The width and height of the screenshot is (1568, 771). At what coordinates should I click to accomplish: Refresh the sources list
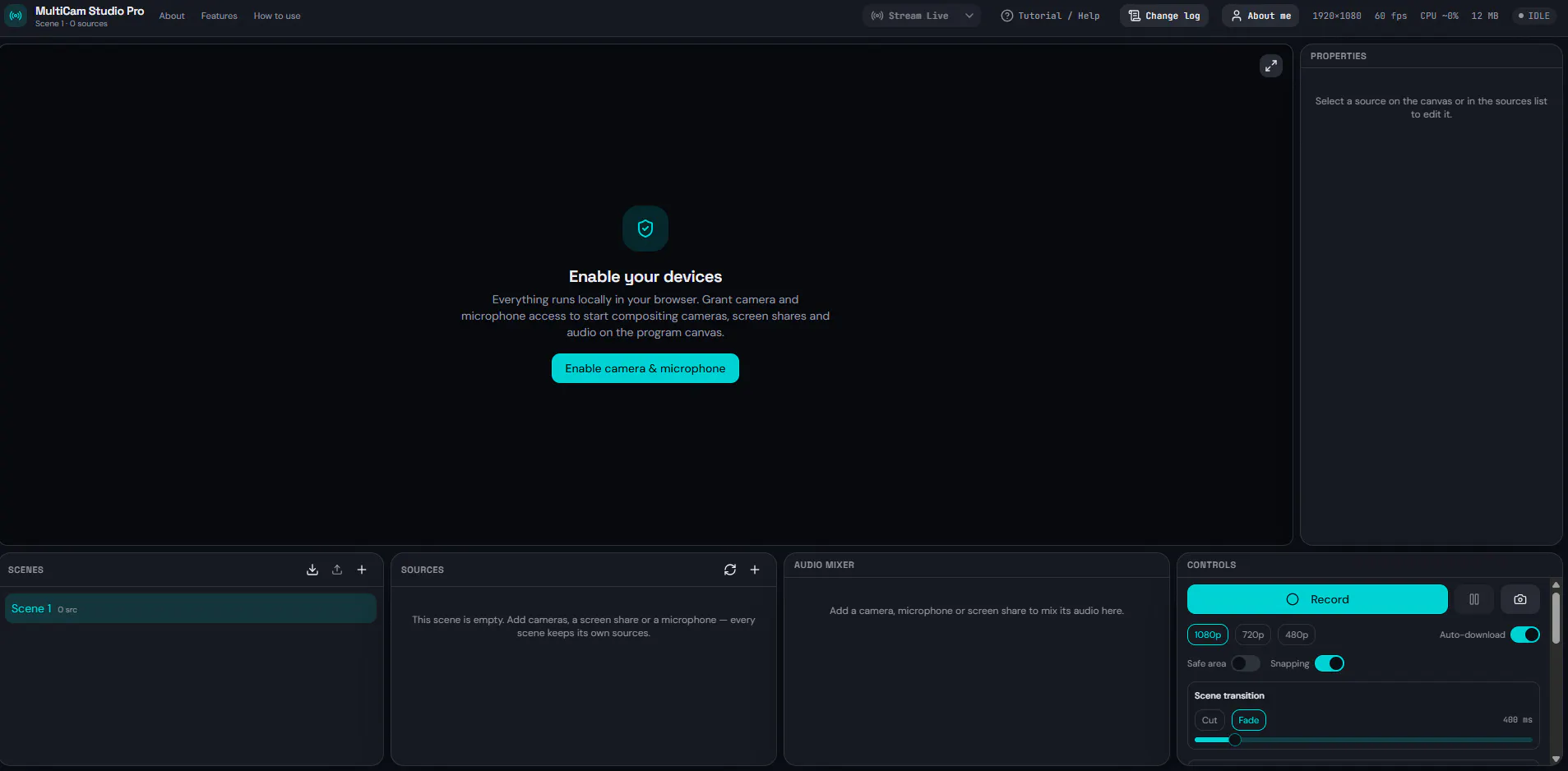pyautogui.click(x=730, y=570)
